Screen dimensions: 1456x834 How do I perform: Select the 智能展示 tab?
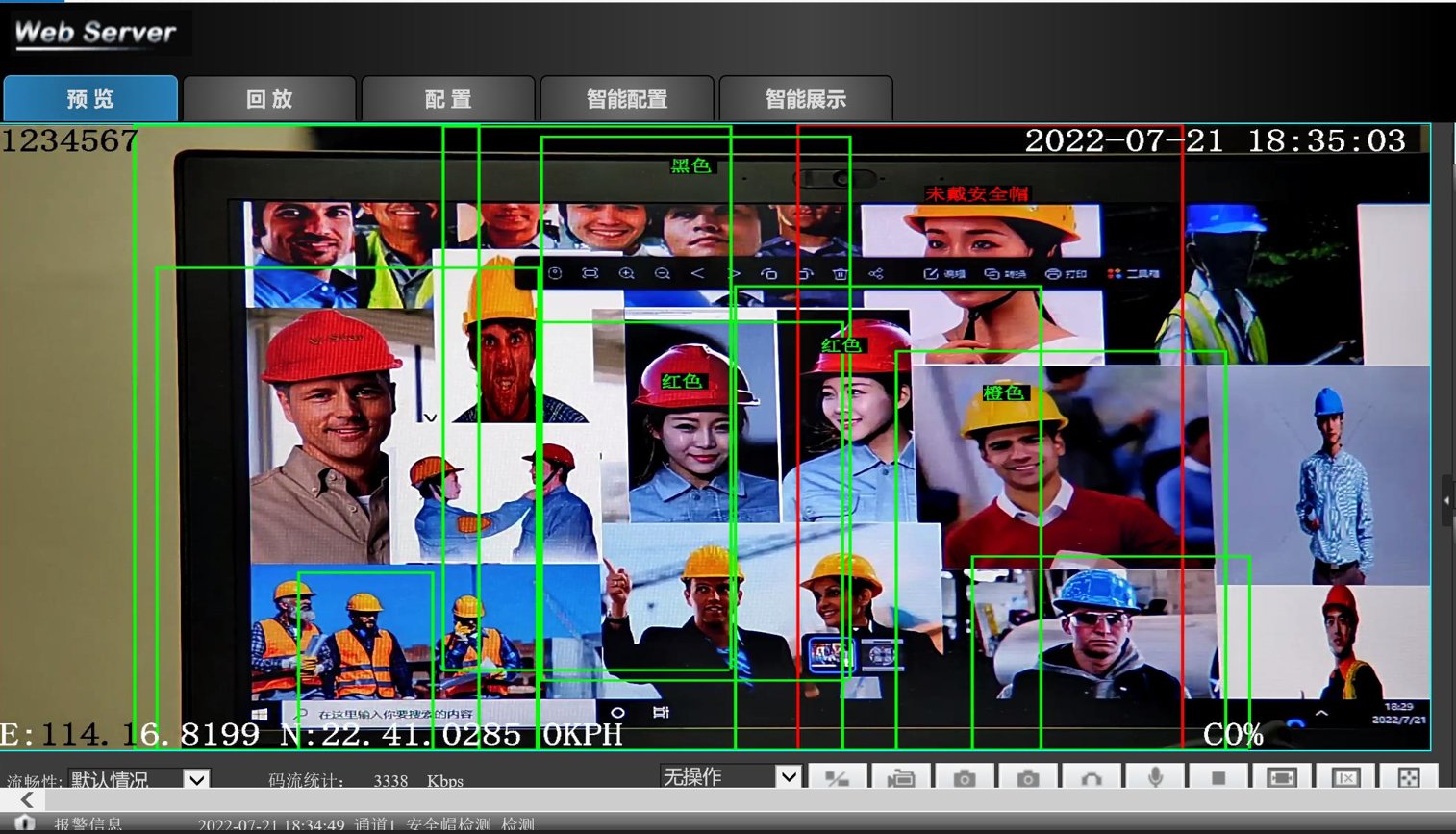pos(806,99)
